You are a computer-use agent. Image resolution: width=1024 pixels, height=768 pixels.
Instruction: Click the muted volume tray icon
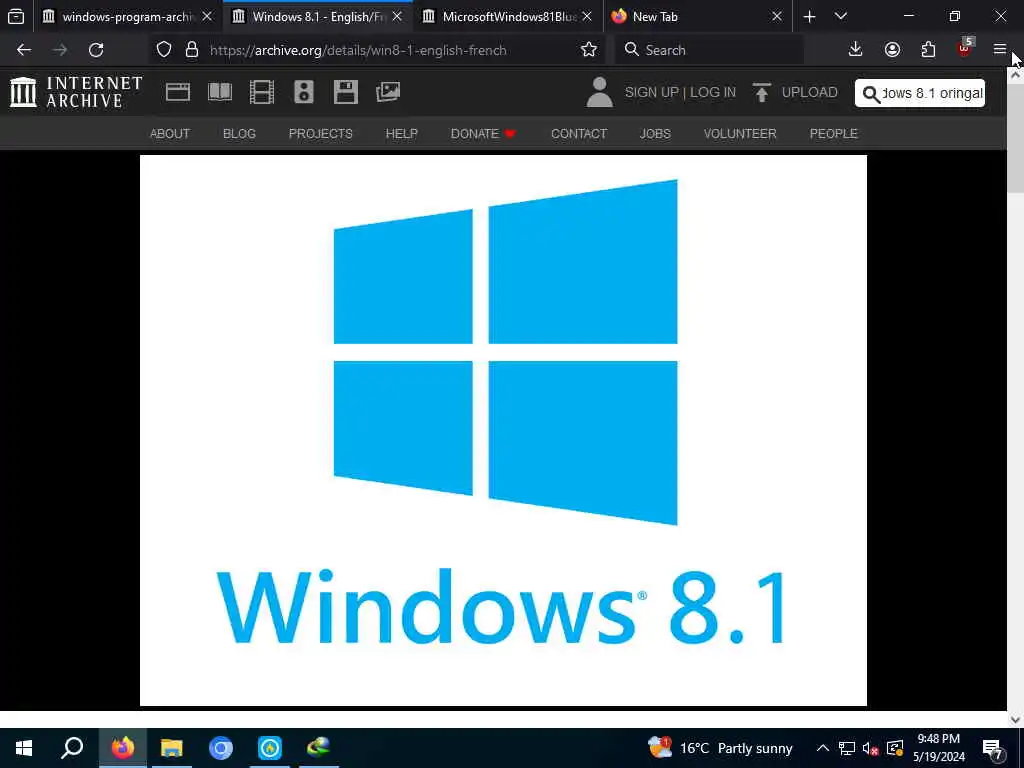click(870, 748)
